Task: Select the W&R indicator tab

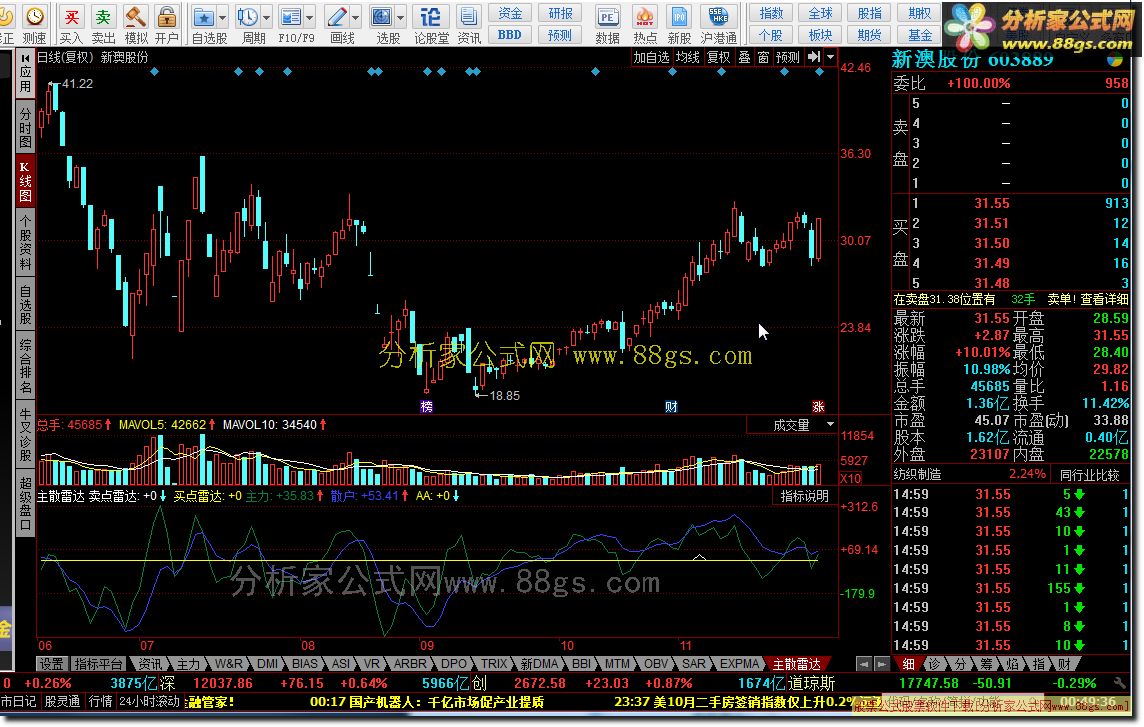Action: 228,664
